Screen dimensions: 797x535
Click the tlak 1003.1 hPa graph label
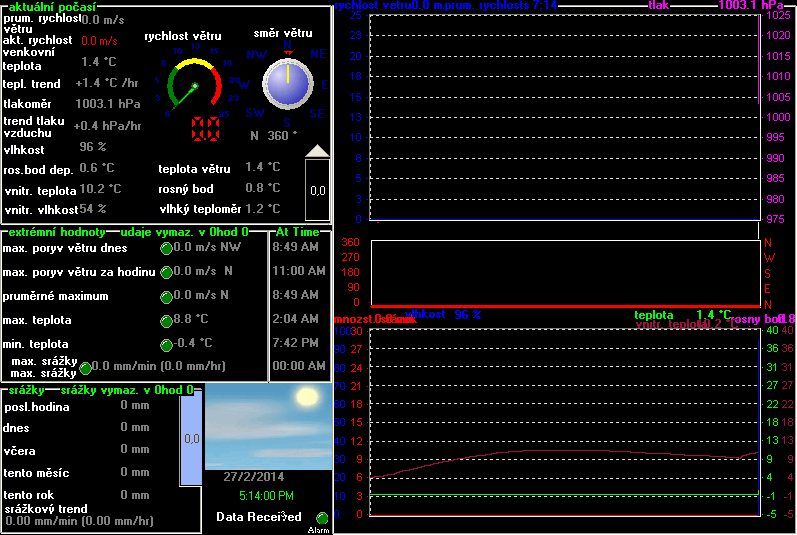tap(716, 6)
